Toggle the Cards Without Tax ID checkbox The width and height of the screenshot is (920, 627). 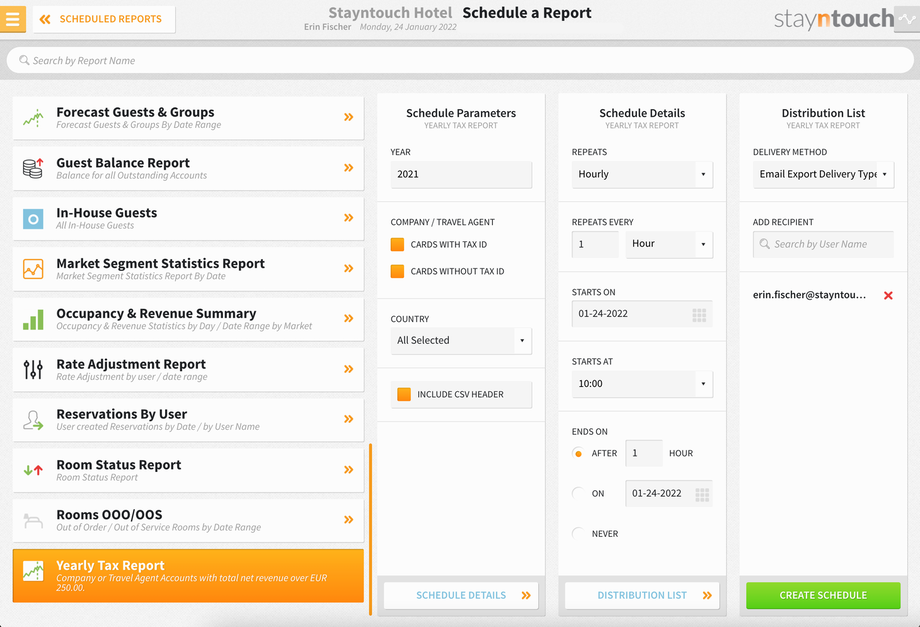pyautogui.click(x=397, y=272)
